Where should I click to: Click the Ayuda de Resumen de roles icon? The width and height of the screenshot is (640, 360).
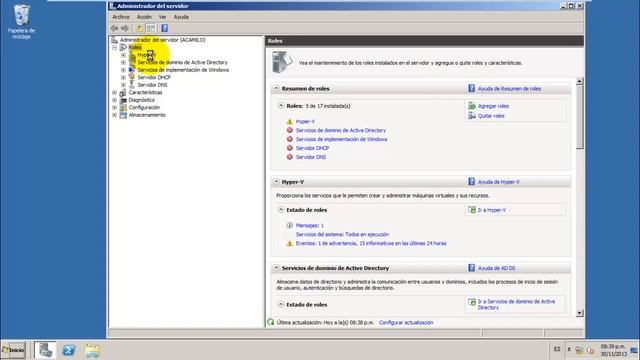(471, 89)
